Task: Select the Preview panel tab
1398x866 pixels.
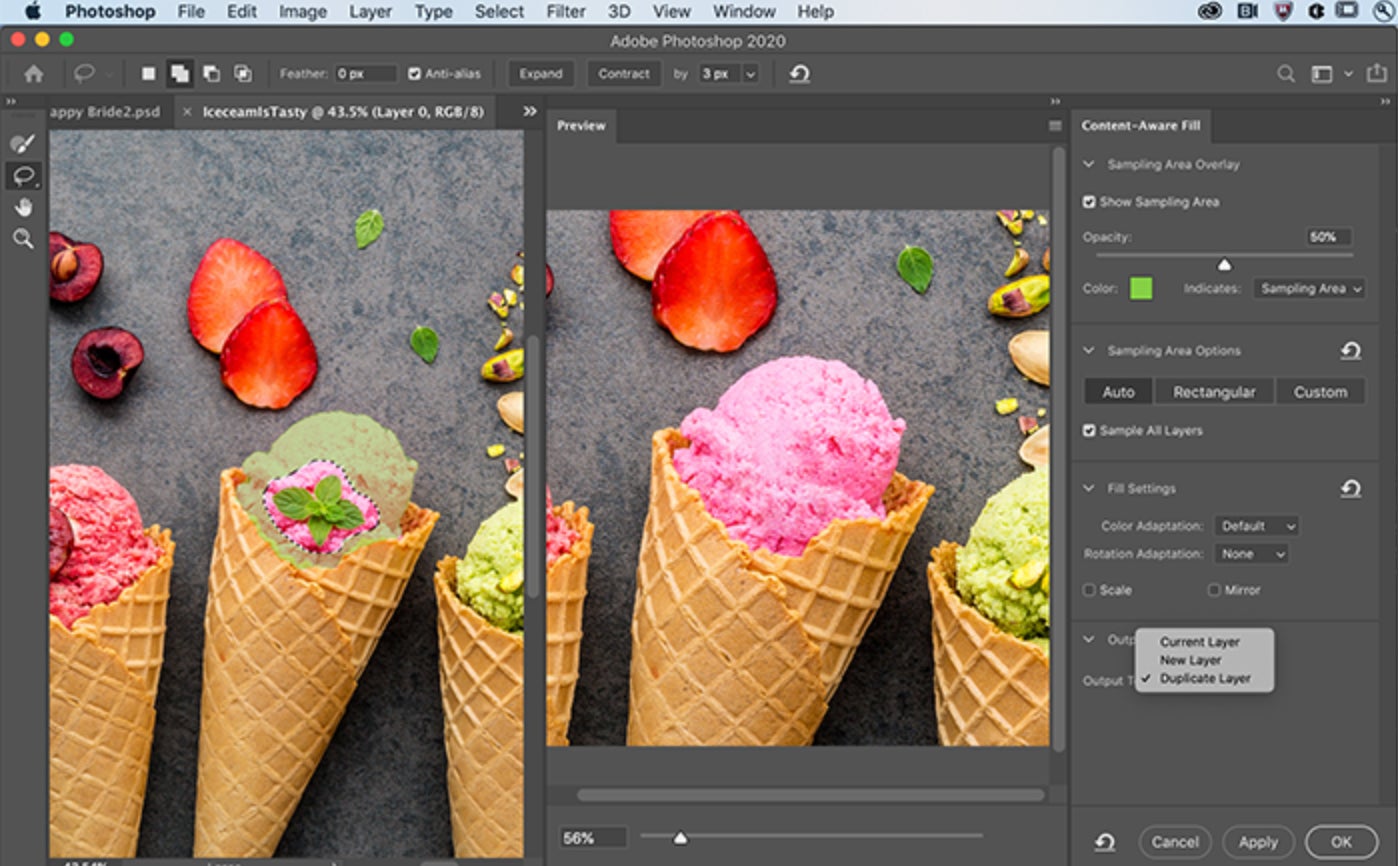Action: (581, 126)
